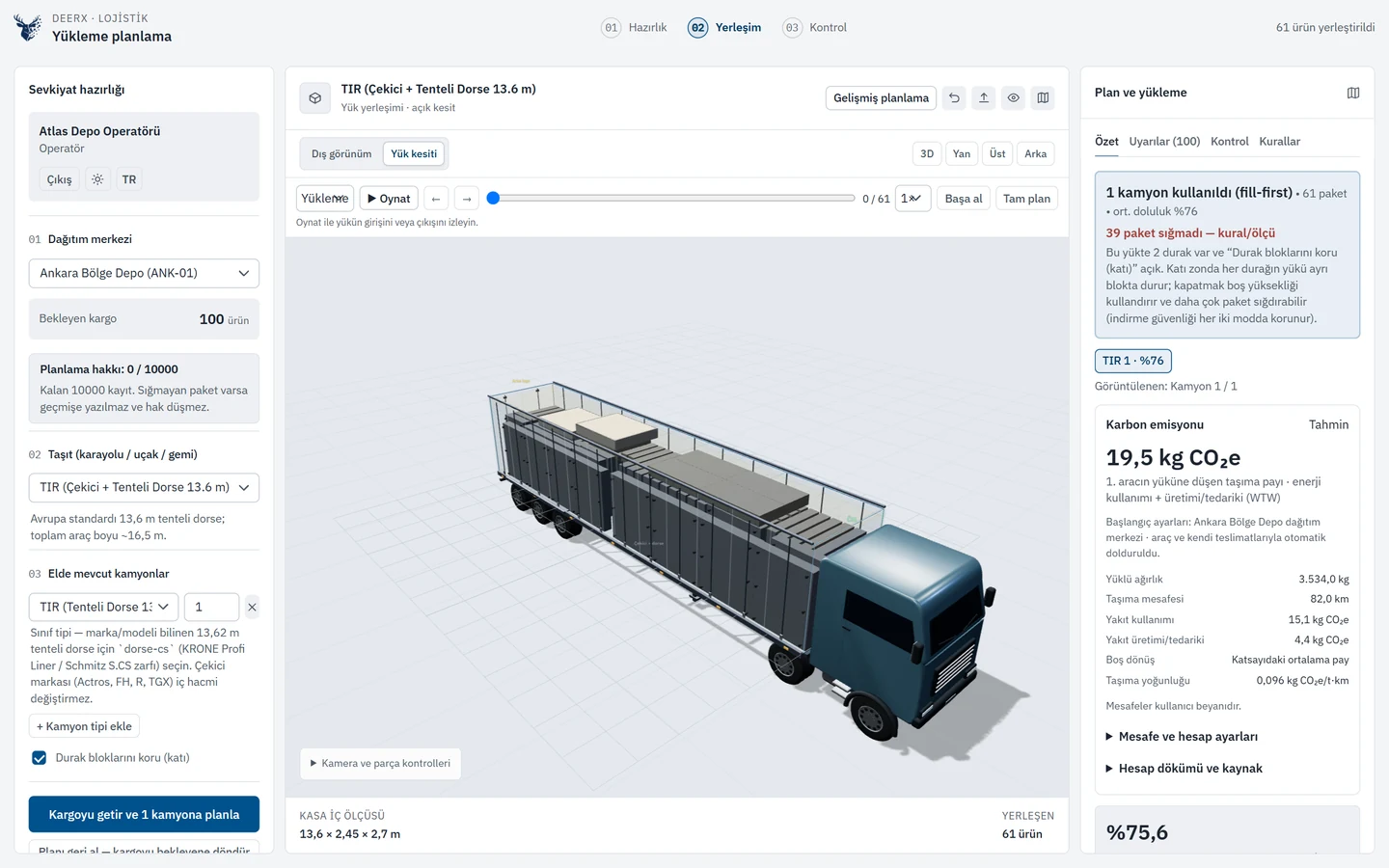The height and width of the screenshot is (868, 1389).
Task: Open Dağıtım merkezi dropdown Ankara Bölge Depo
Action: click(x=144, y=273)
